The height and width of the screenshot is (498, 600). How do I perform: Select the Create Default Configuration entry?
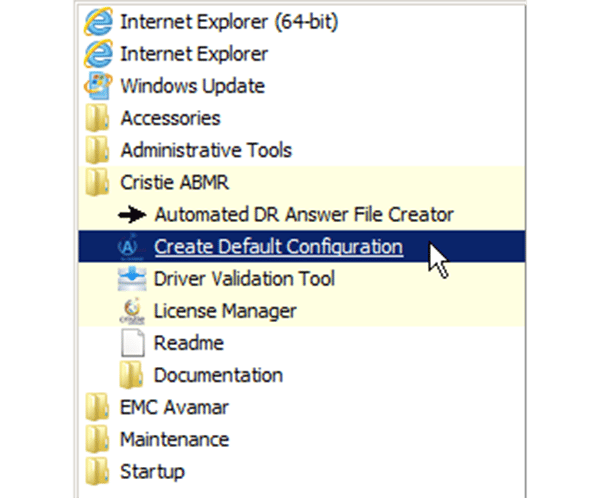click(x=302, y=247)
